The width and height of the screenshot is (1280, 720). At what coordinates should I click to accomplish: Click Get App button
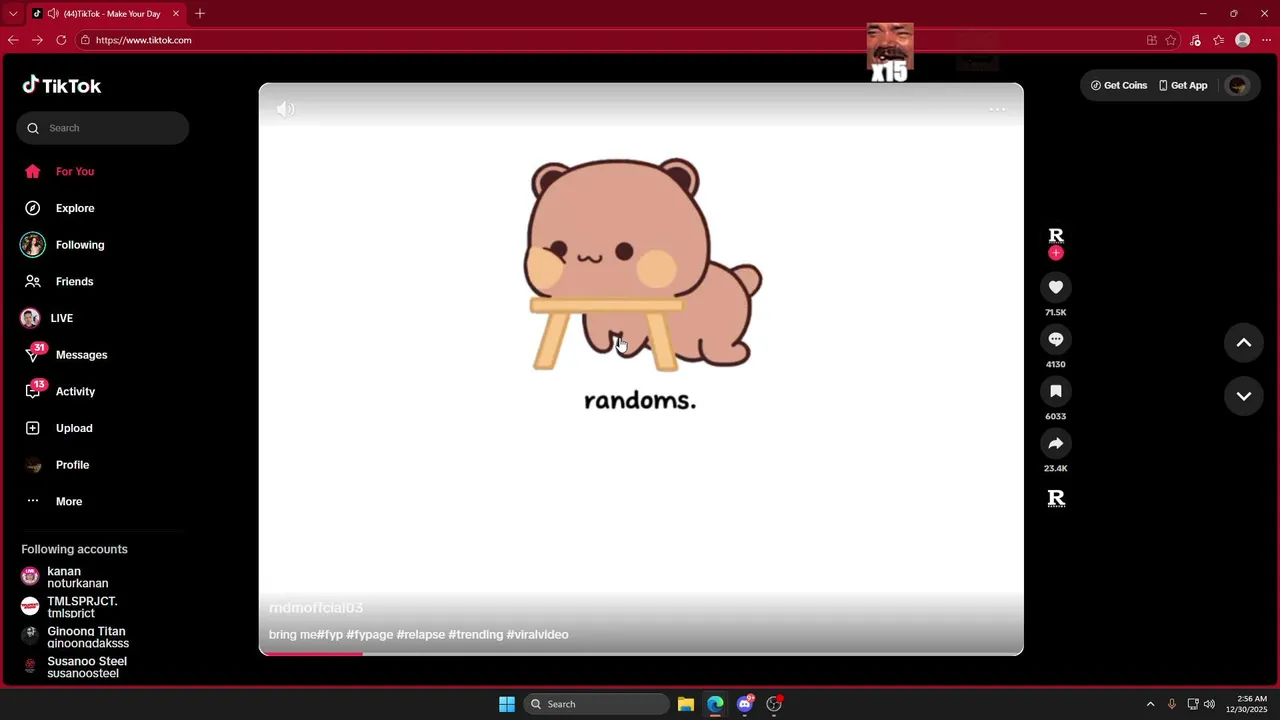click(1183, 85)
